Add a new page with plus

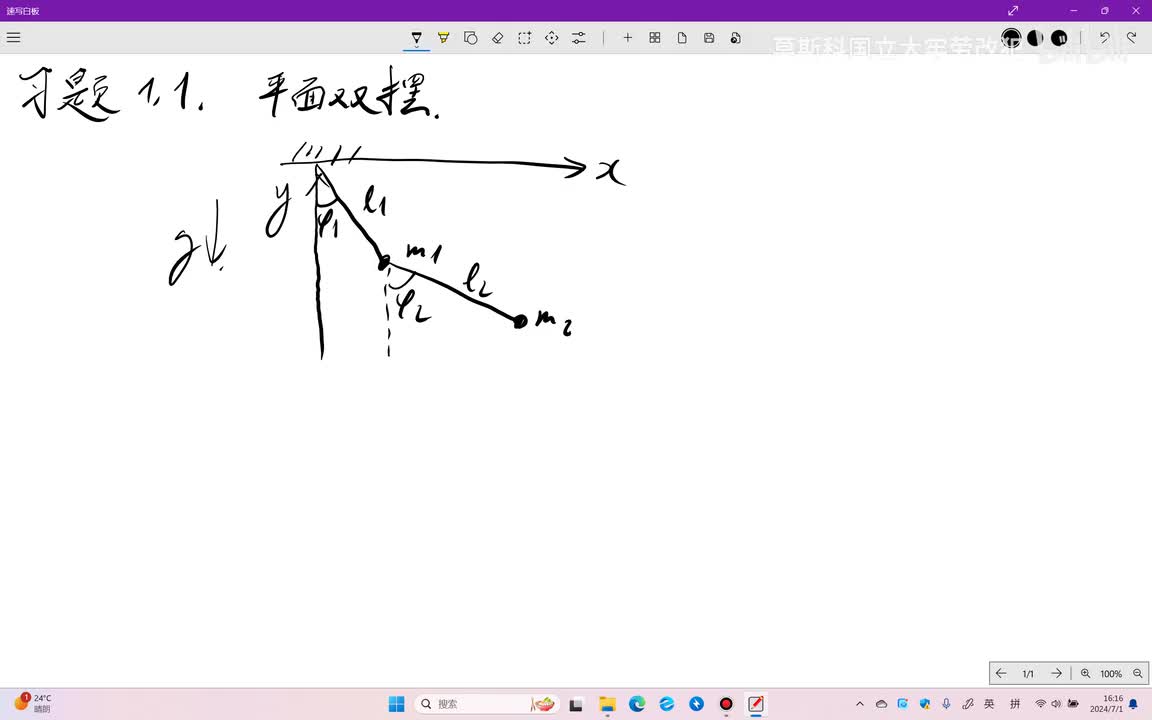(x=627, y=37)
